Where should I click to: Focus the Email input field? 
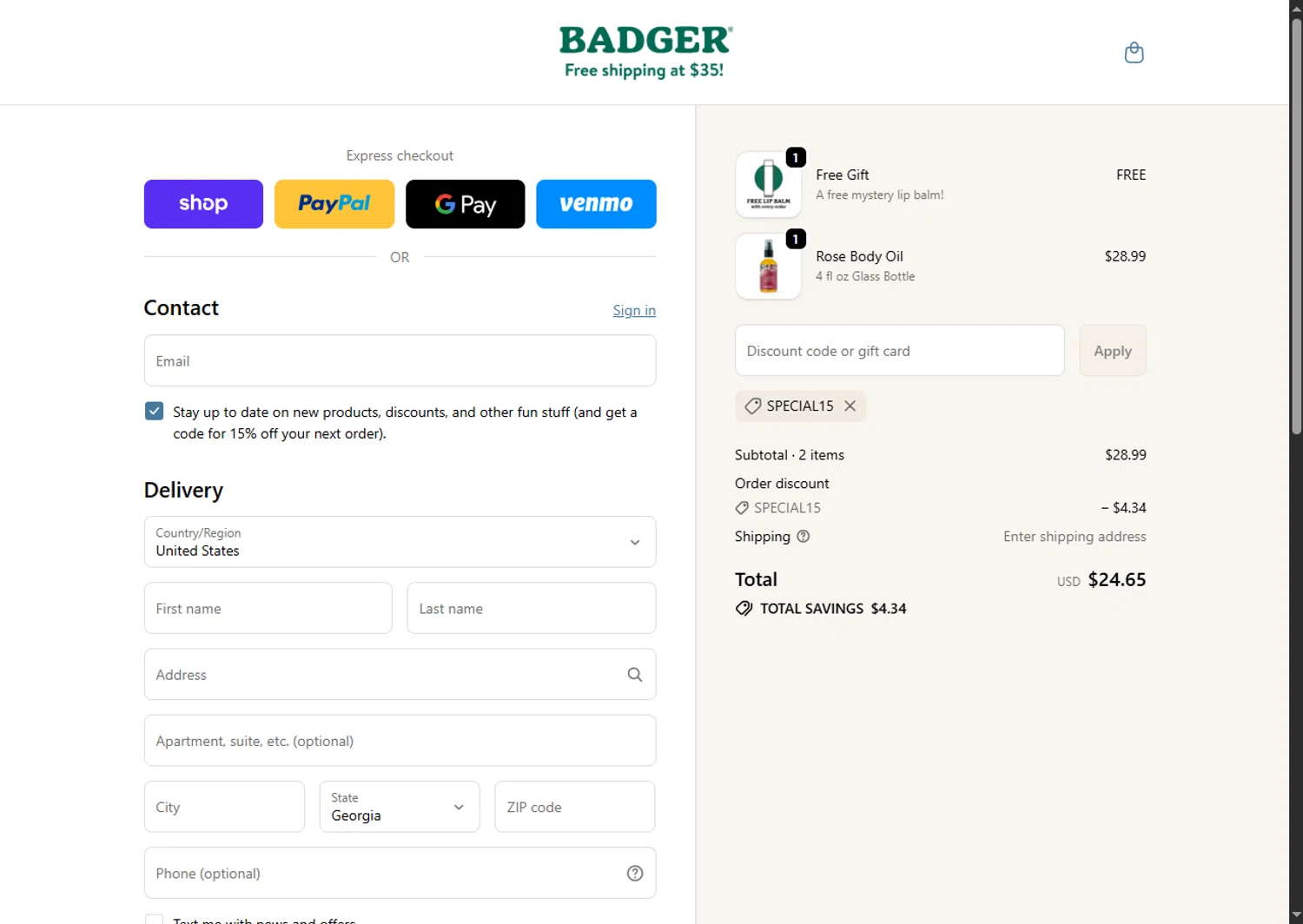point(400,360)
